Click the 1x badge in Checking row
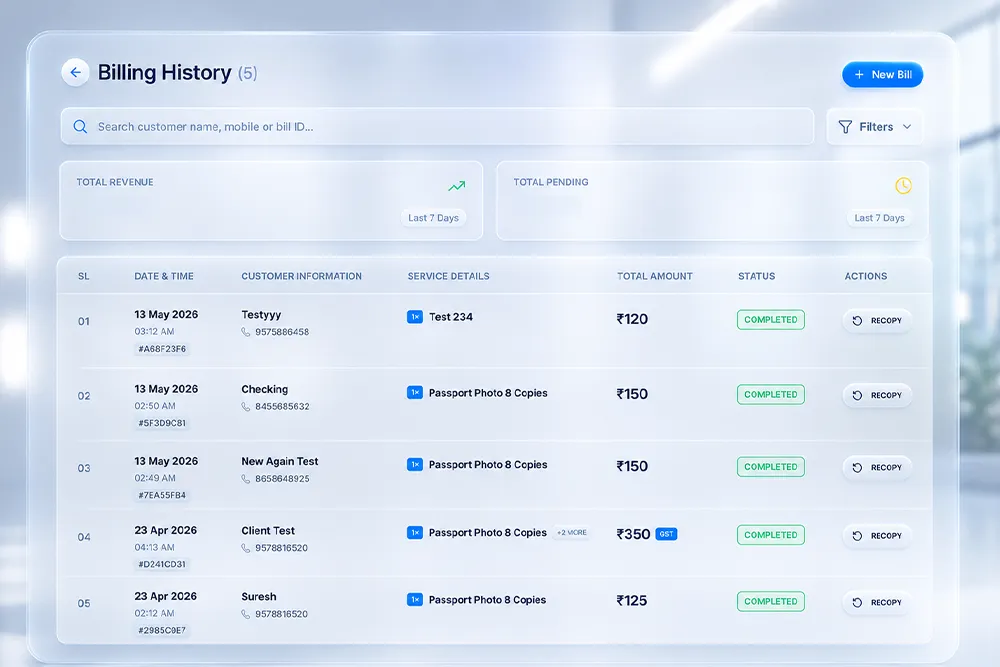The image size is (1000, 667). [415, 393]
